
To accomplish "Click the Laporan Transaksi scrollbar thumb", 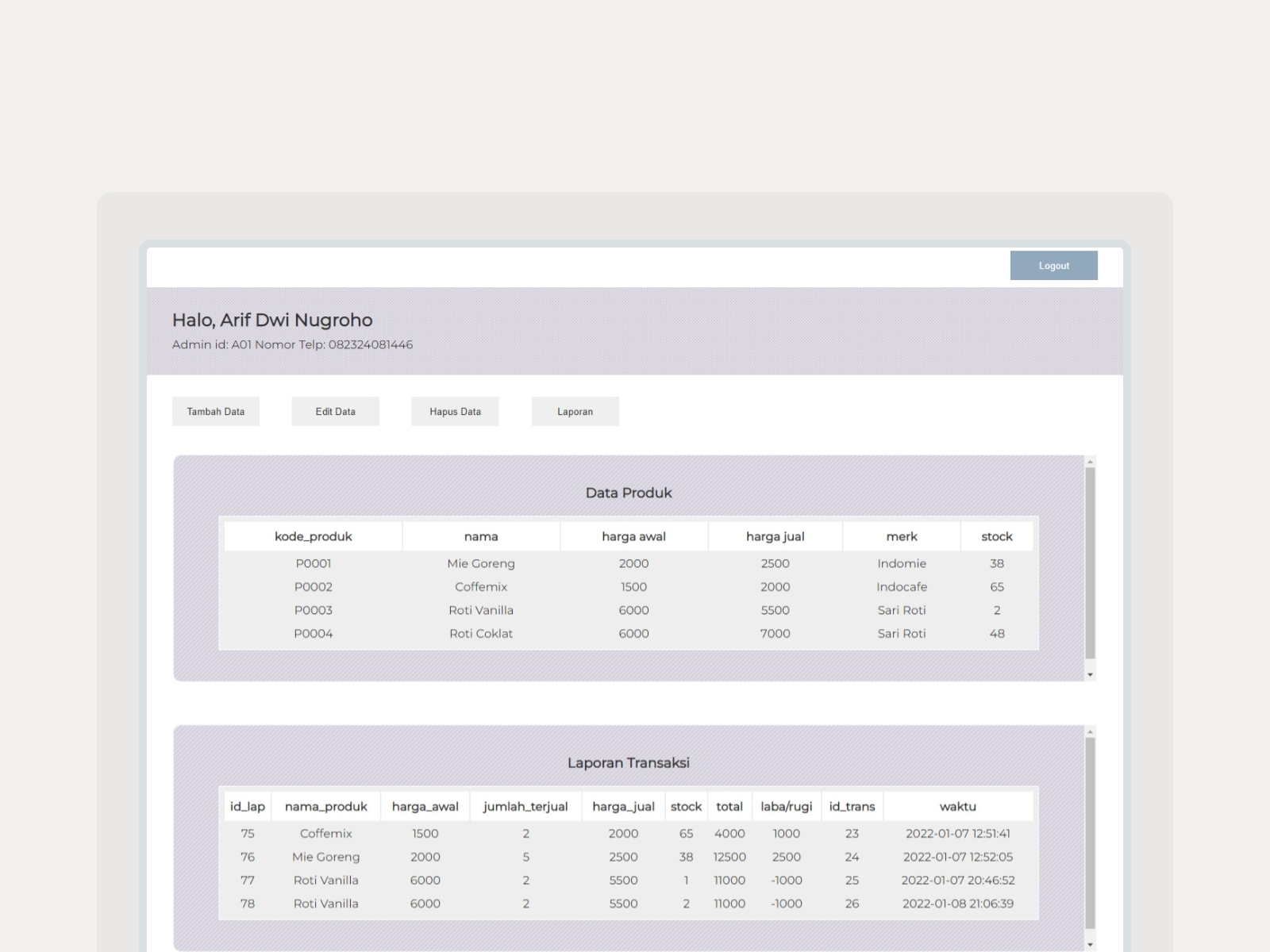I will [x=1090, y=833].
